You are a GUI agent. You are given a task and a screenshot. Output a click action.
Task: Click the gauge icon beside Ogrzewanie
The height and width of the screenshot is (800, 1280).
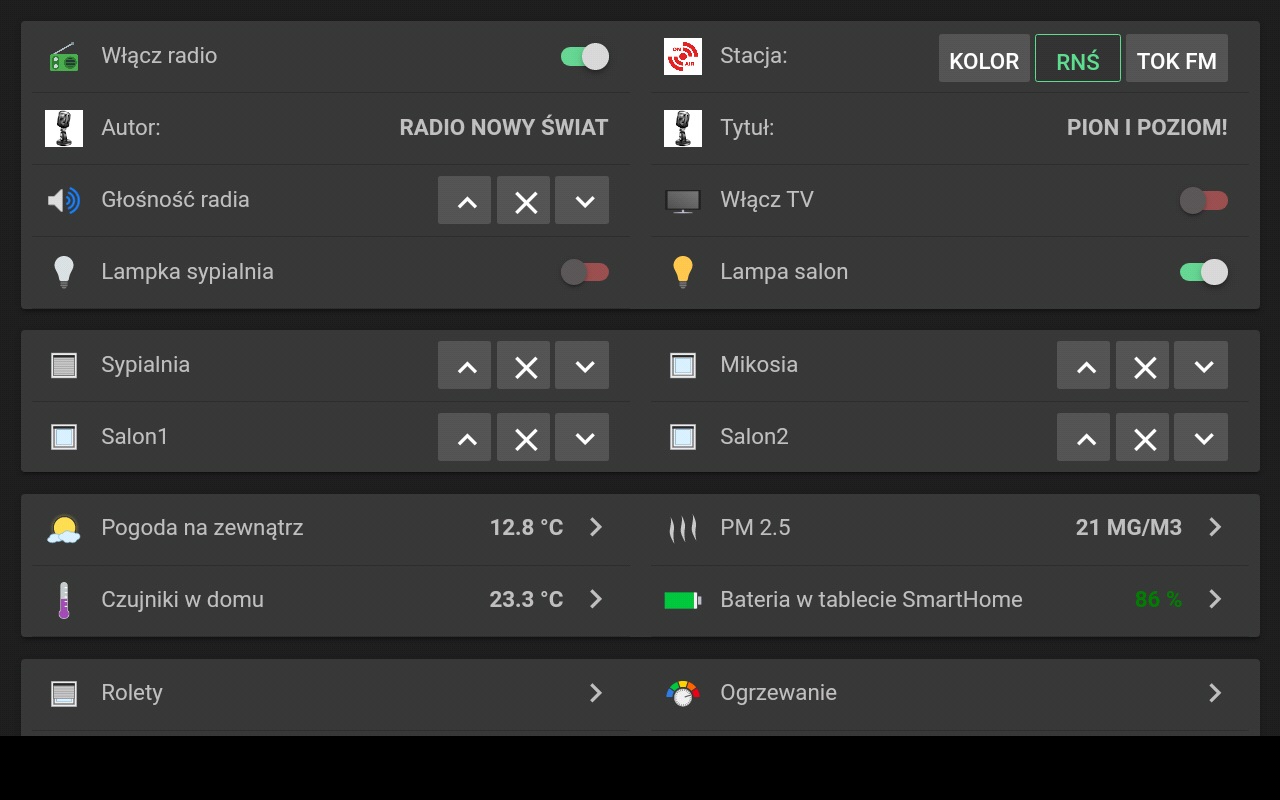[683, 693]
